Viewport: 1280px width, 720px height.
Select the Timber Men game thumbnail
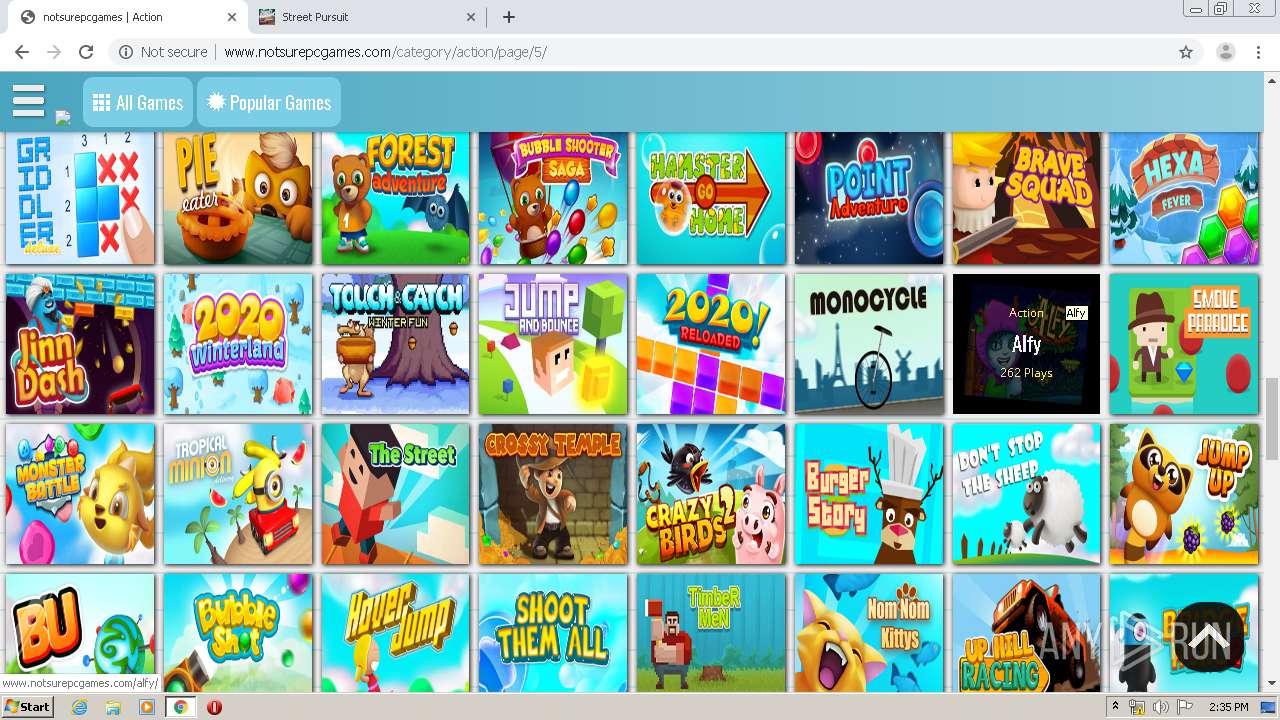pos(711,633)
